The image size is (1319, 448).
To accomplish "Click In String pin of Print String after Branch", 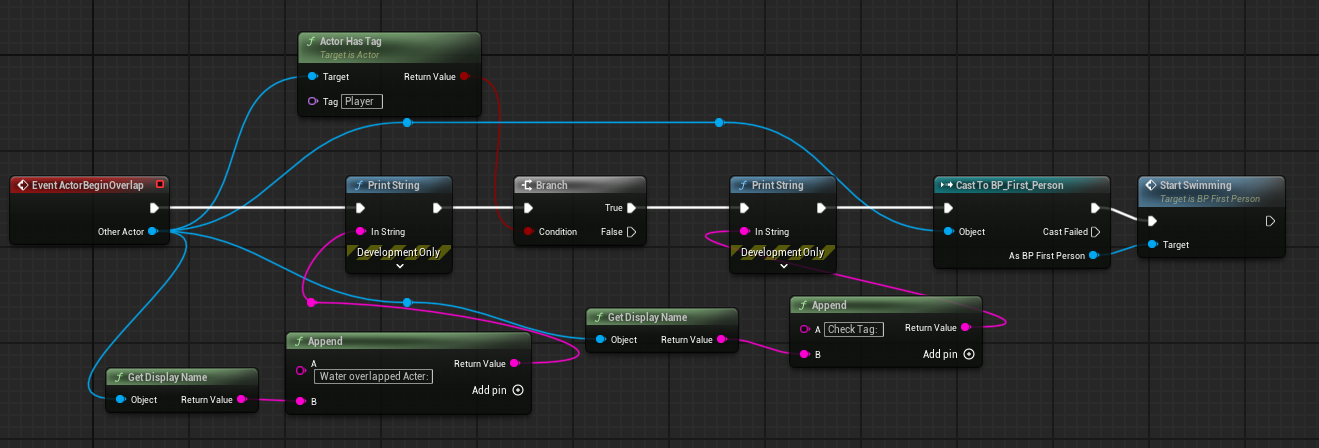I will (745, 231).
